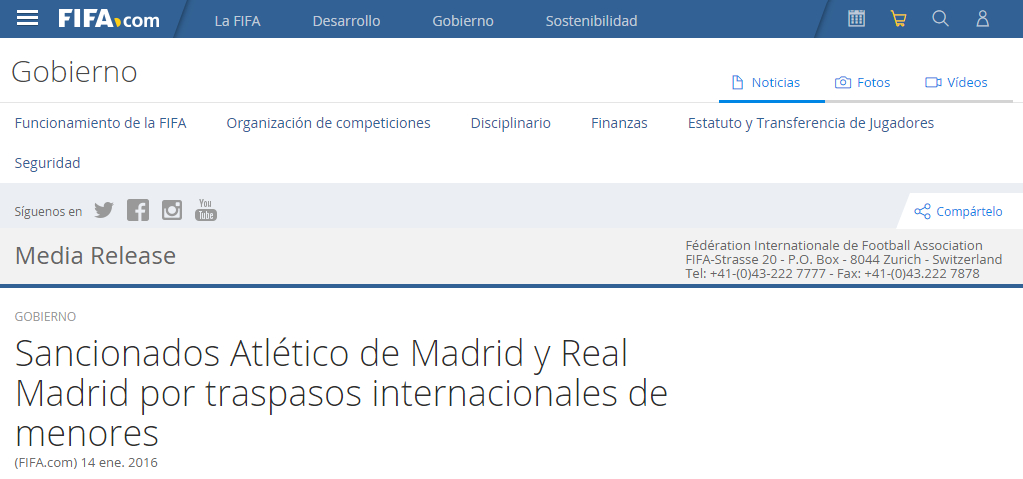The image size is (1023, 479).
Task: Open site search magnifier
Action: click(x=940, y=18)
